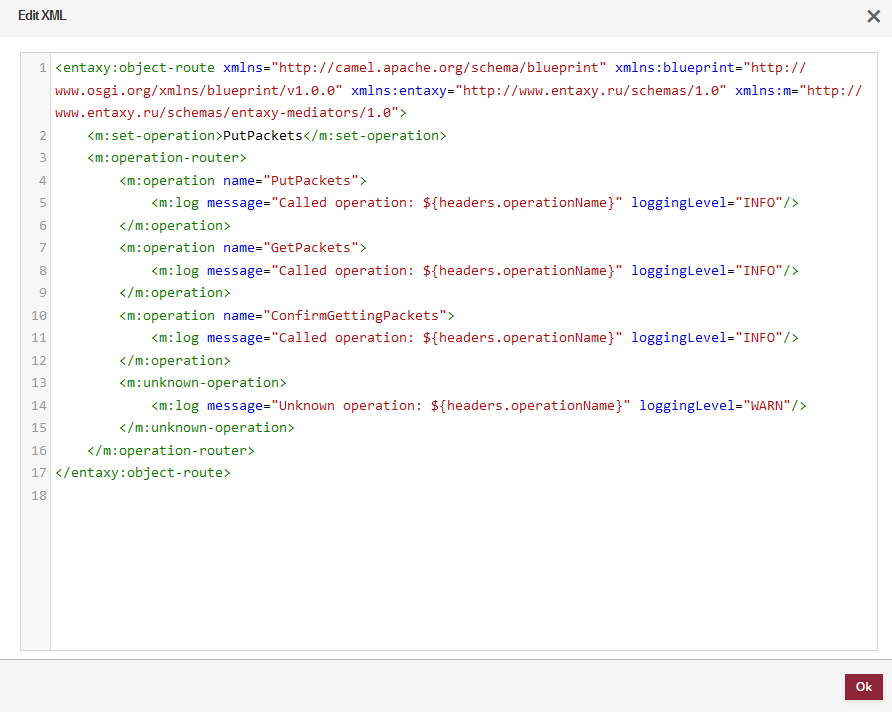Click line number 10 in gutter
This screenshot has width=892, height=712.
(39, 315)
